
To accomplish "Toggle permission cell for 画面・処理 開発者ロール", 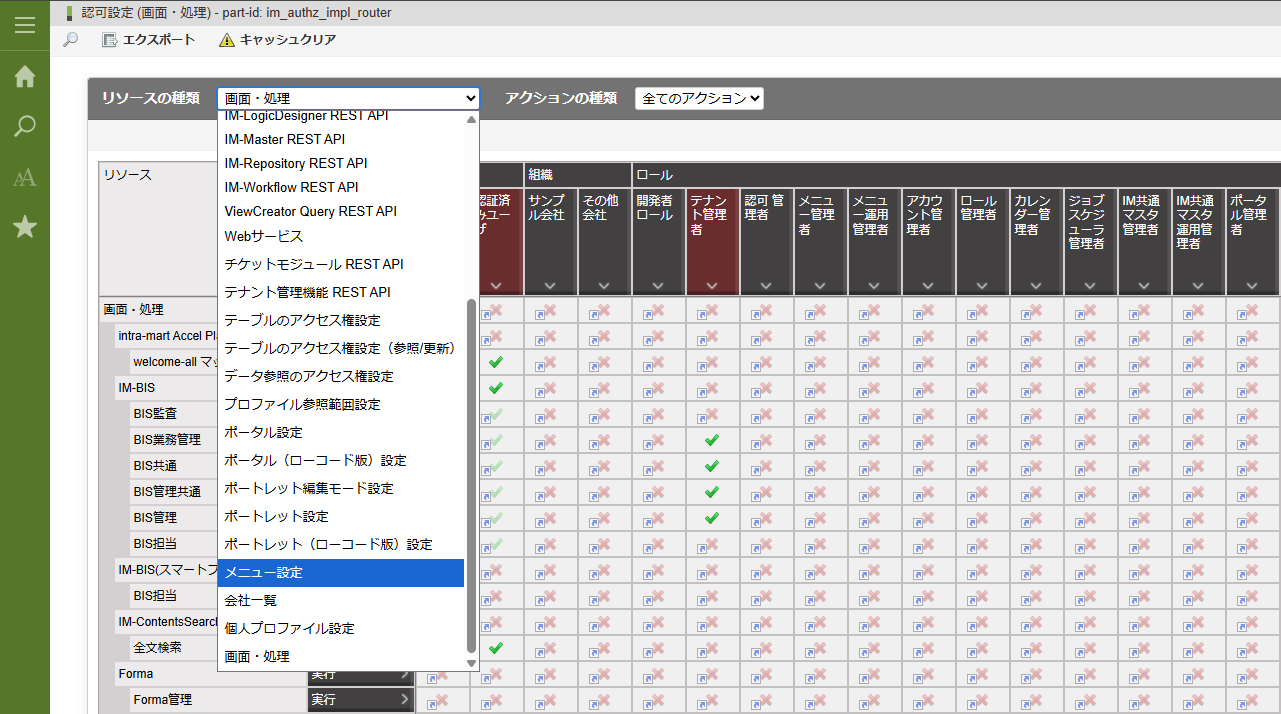I will [x=658, y=311].
